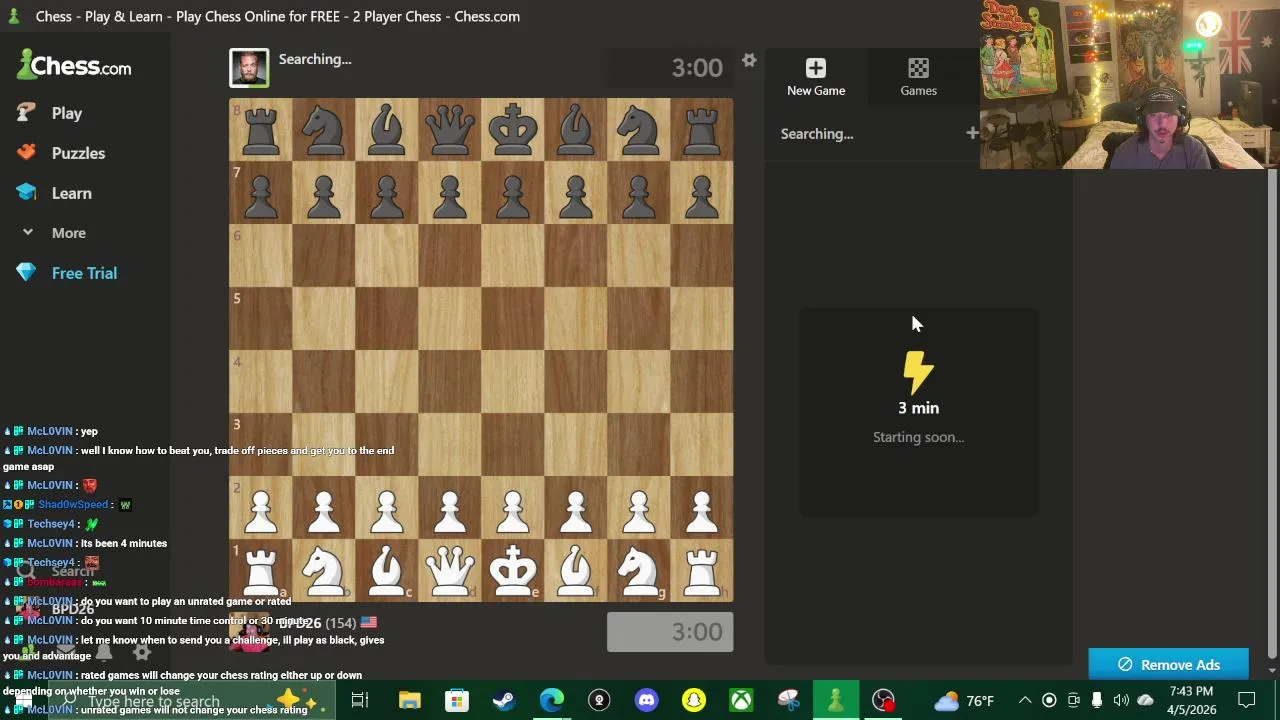Screen dimensions: 1280x720
Task: Select the white queen on d1
Action: [450, 569]
